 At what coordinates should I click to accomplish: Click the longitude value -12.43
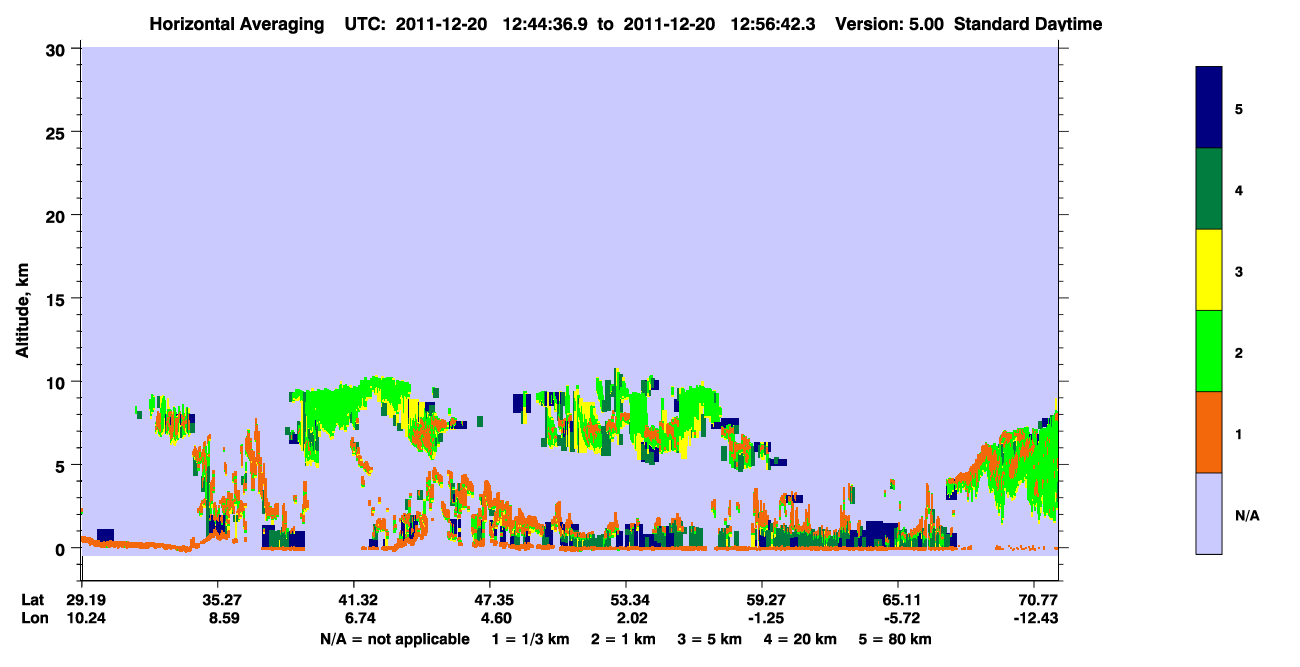(1037, 618)
